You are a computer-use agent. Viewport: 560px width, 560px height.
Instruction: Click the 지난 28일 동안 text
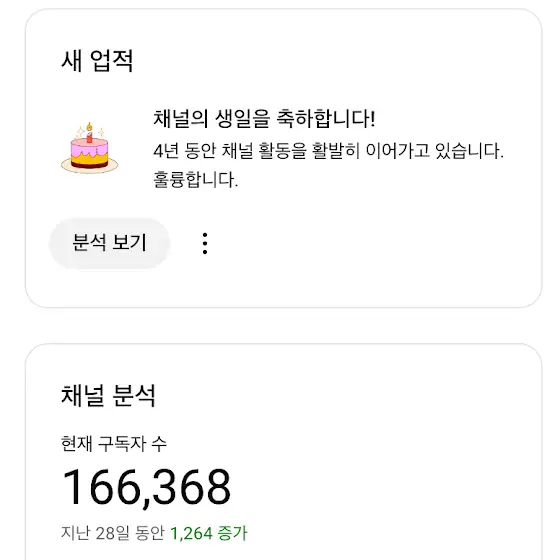112,533
